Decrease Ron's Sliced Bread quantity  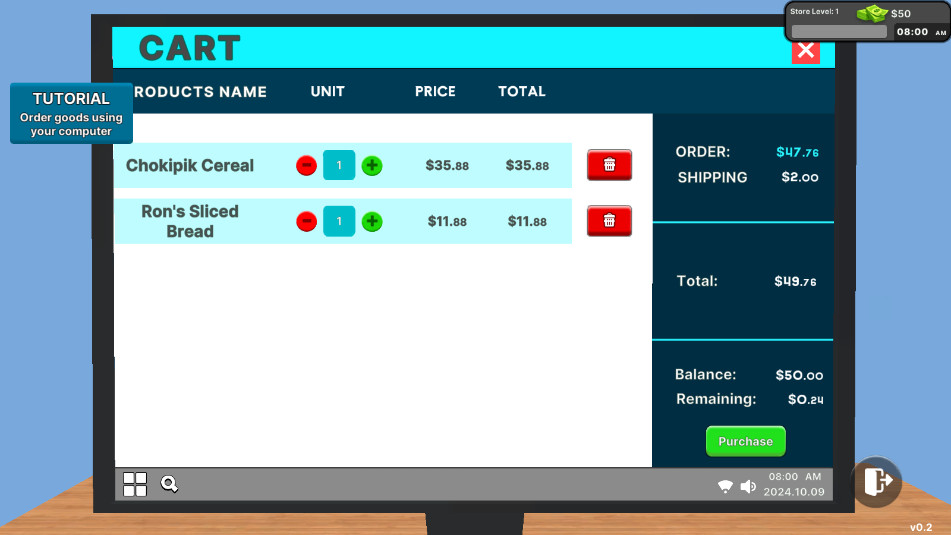coord(306,221)
